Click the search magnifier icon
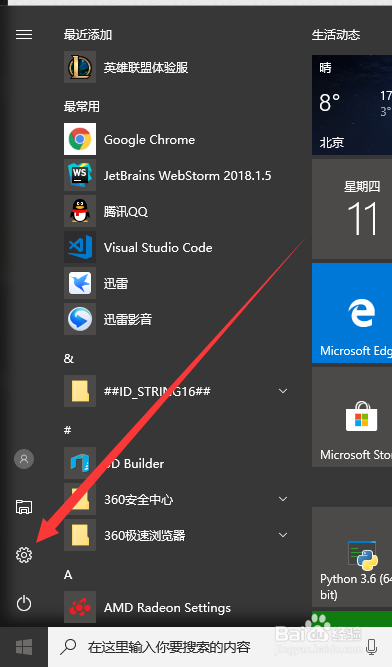The image size is (392, 667). coord(68,647)
